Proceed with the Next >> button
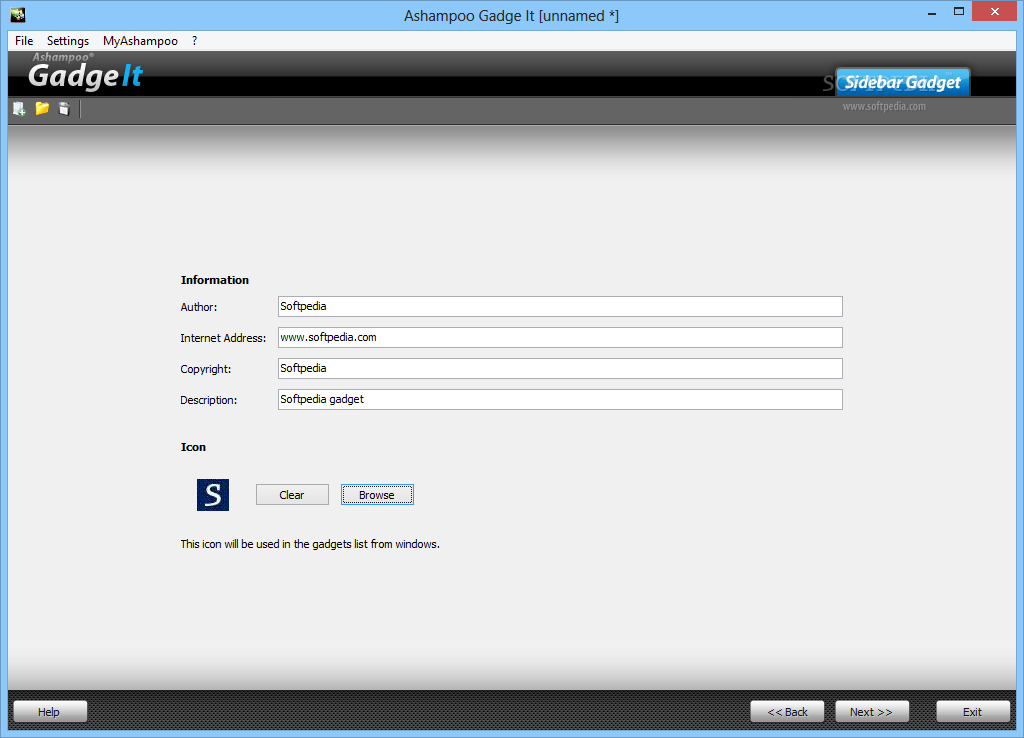 click(872, 712)
